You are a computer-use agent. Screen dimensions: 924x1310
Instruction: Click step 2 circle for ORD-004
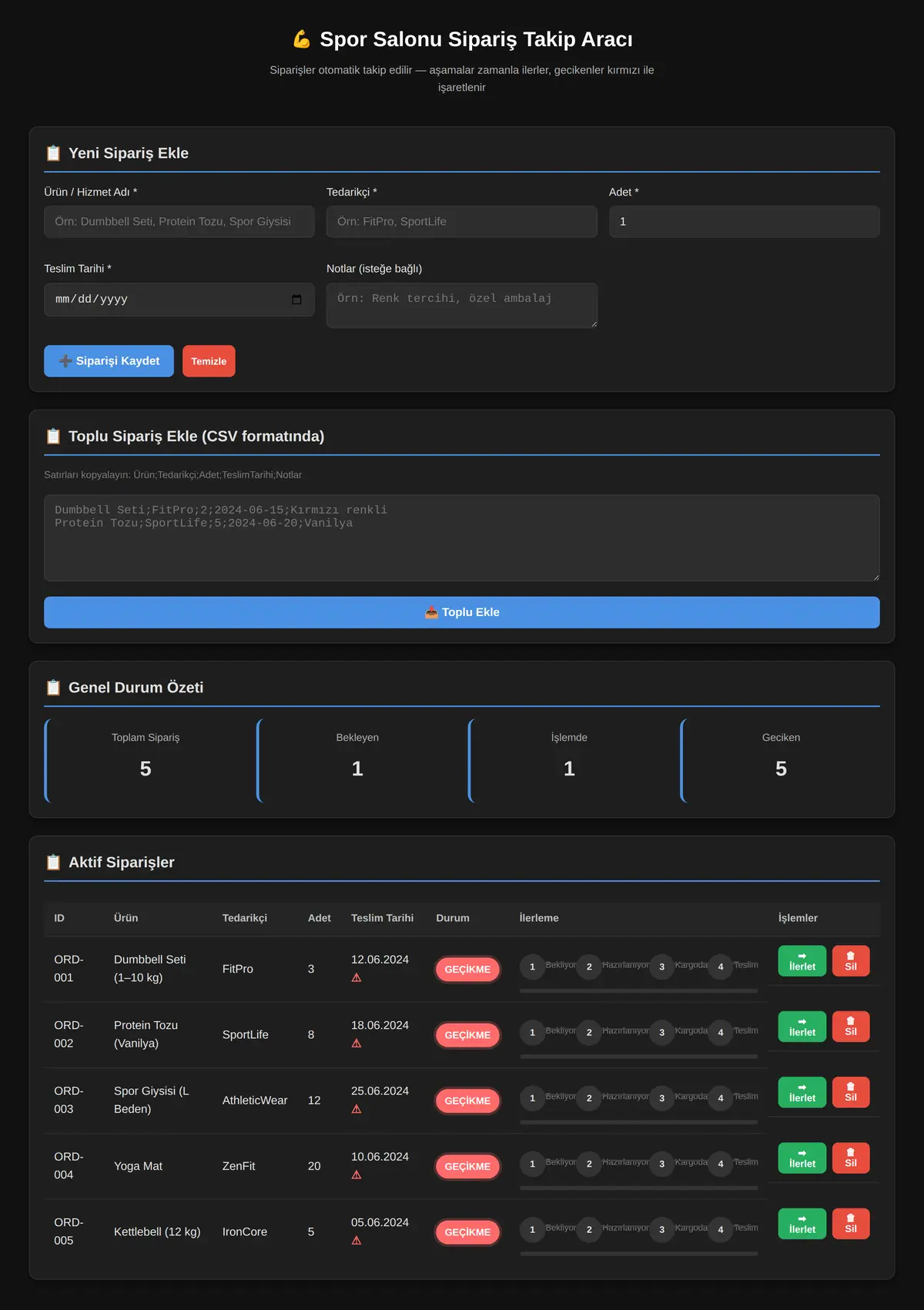(x=589, y=1164)
